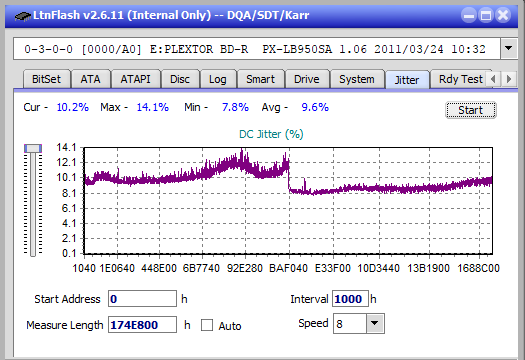The height and width of the screenshot is (360, 525).
Task: Click the x-axis label BAF040
Action: [288, 268]
